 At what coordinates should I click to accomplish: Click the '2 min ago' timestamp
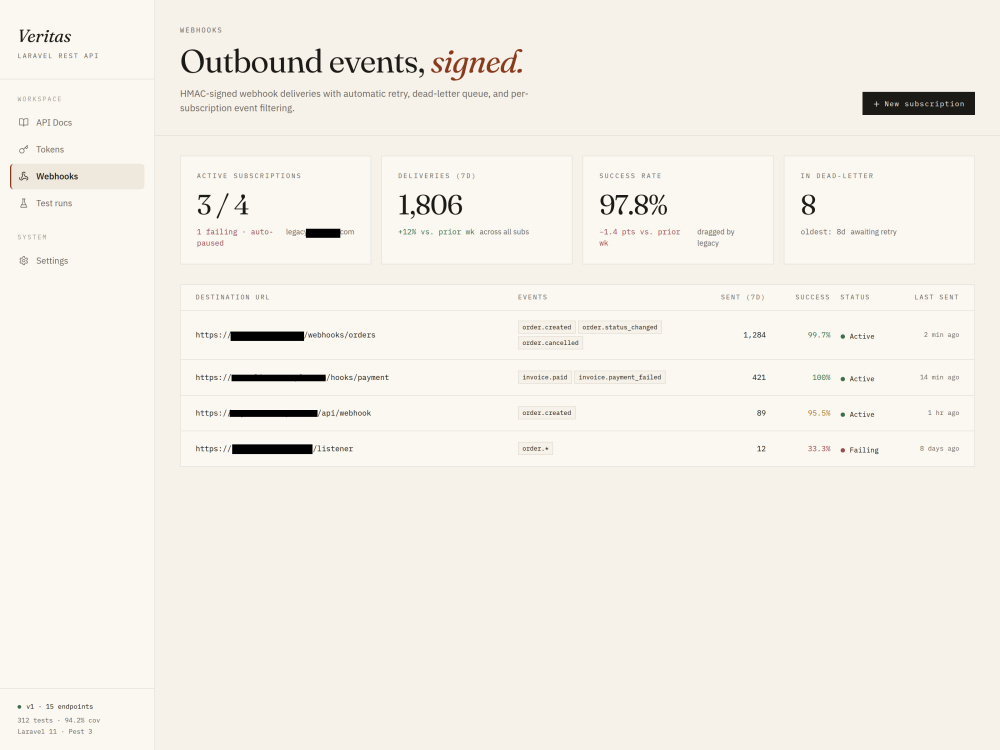(941, 335)
